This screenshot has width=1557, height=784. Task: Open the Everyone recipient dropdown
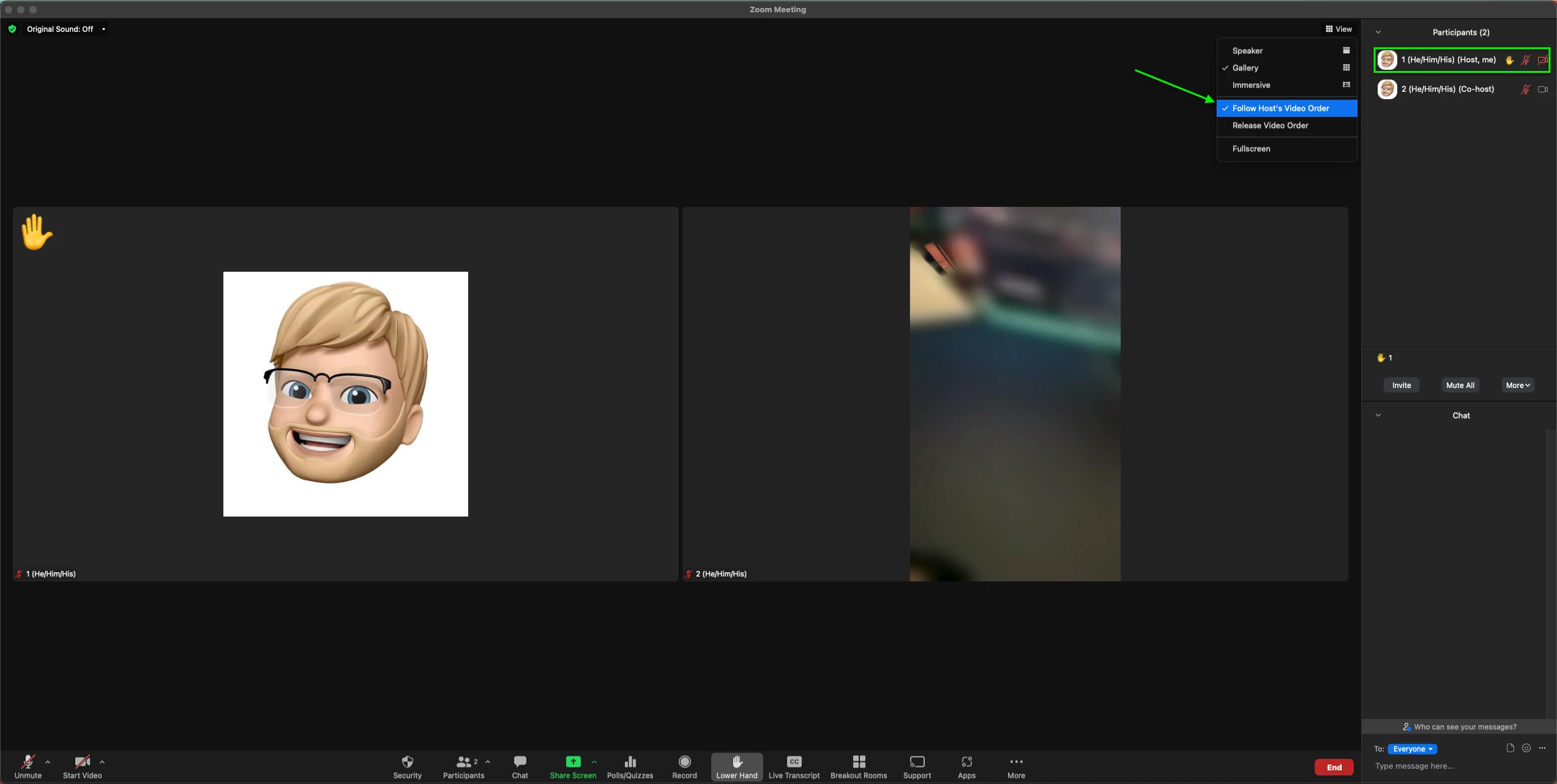(1413, 749)
